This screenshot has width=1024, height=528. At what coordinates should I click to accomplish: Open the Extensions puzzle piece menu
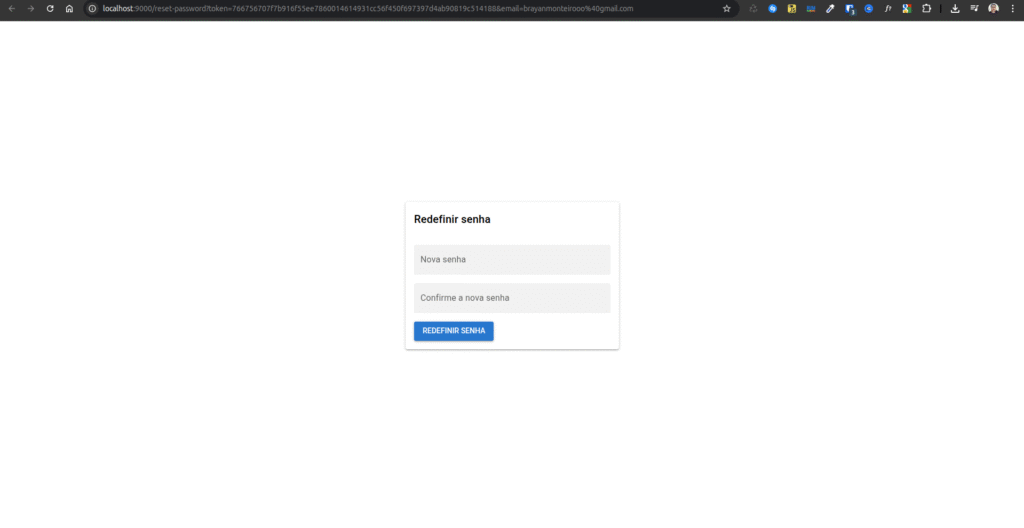(926, 8)
